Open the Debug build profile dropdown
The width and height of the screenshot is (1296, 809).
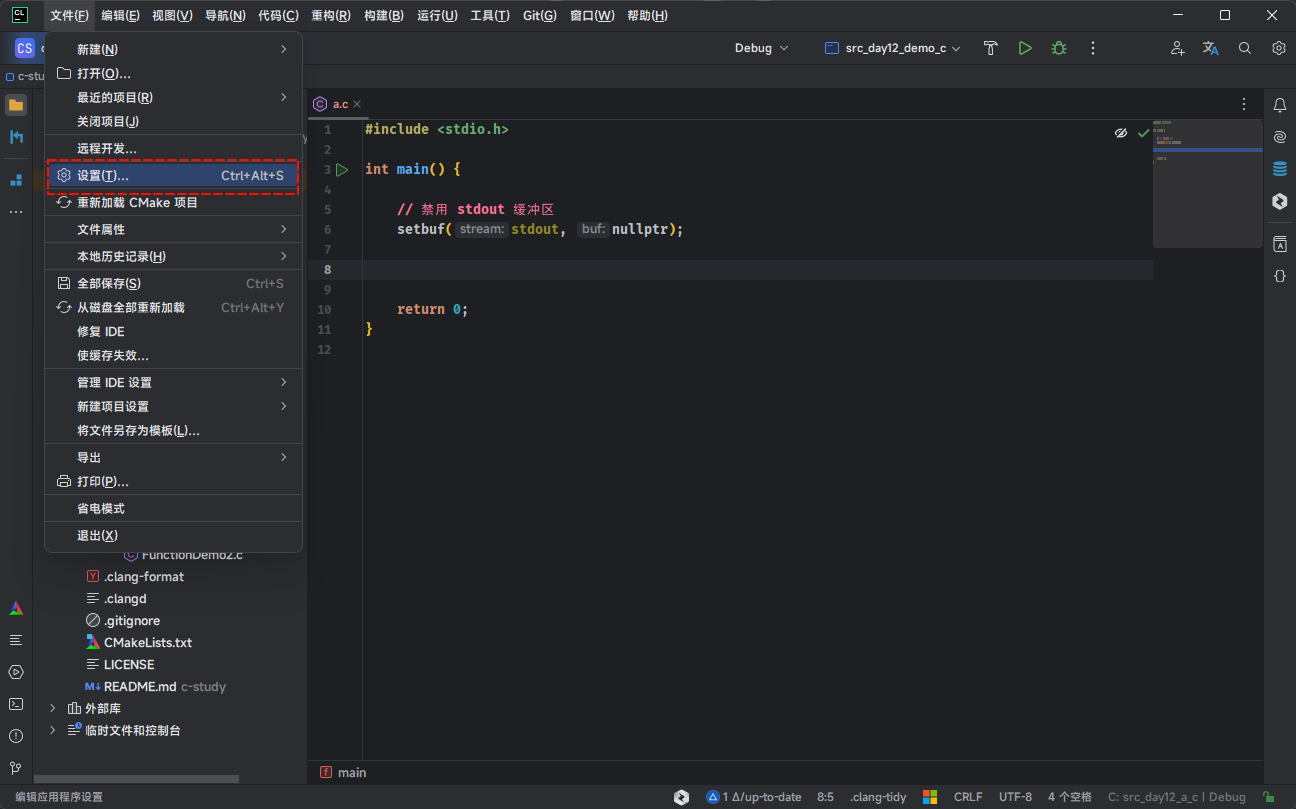coord(761,48)
